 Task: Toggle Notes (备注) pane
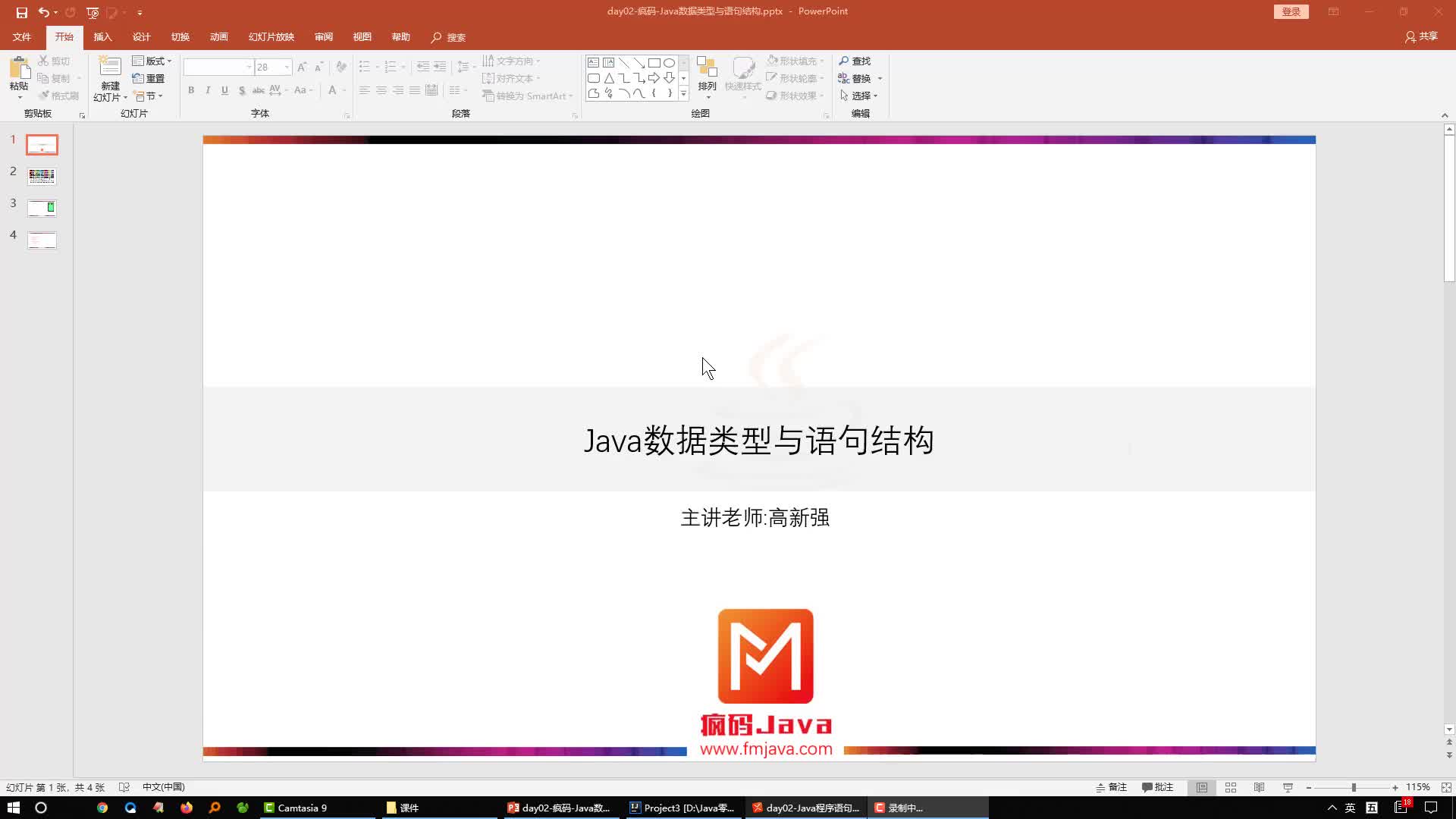1112,787
